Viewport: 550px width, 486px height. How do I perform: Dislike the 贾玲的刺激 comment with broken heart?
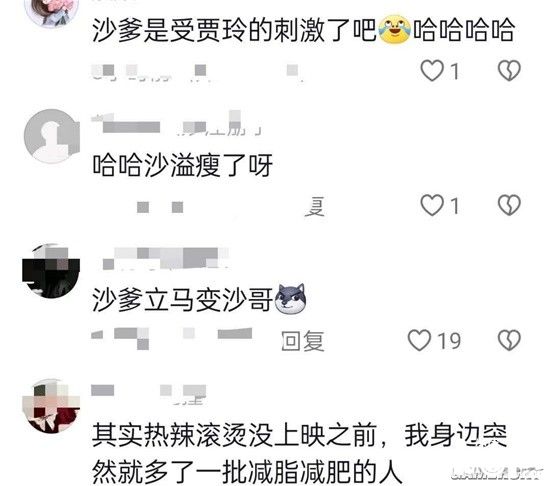click(x=509, y=70)
